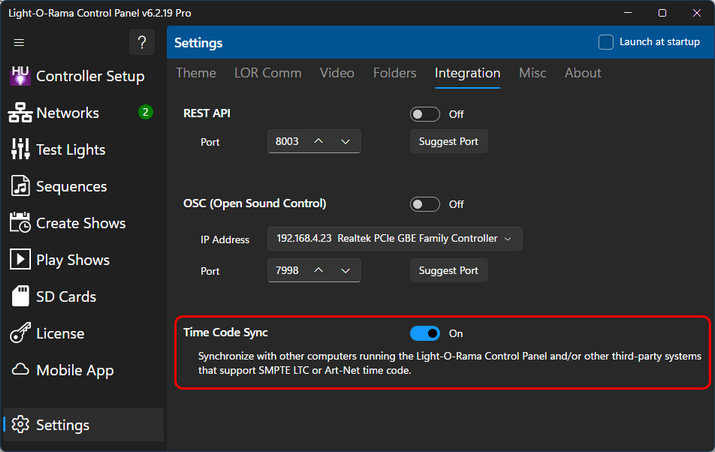Open the License key icon
The width and height of the screenshot is (715, 452).
point(20,333)
